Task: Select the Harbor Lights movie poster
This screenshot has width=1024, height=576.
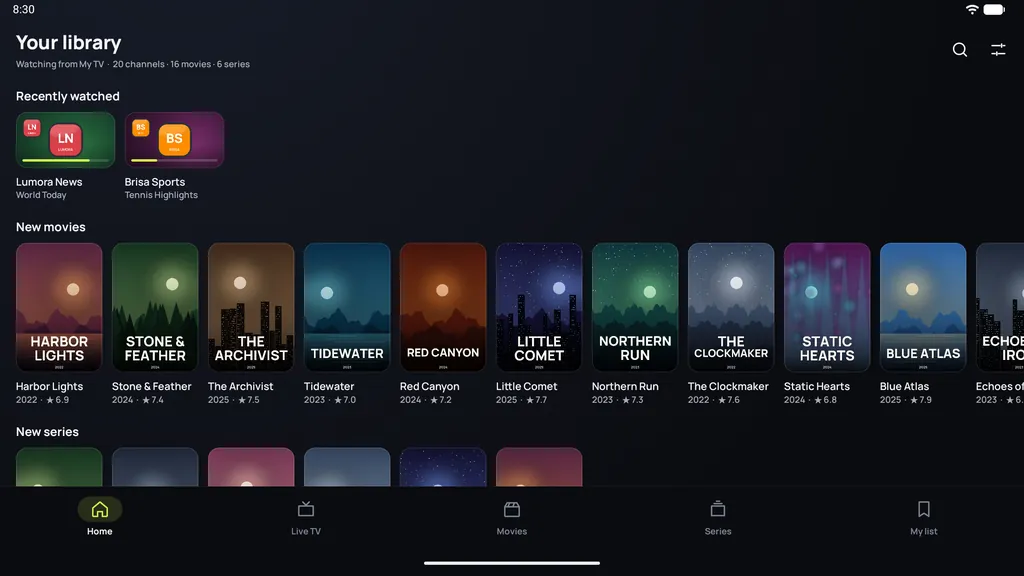Action: pos(59,307)
